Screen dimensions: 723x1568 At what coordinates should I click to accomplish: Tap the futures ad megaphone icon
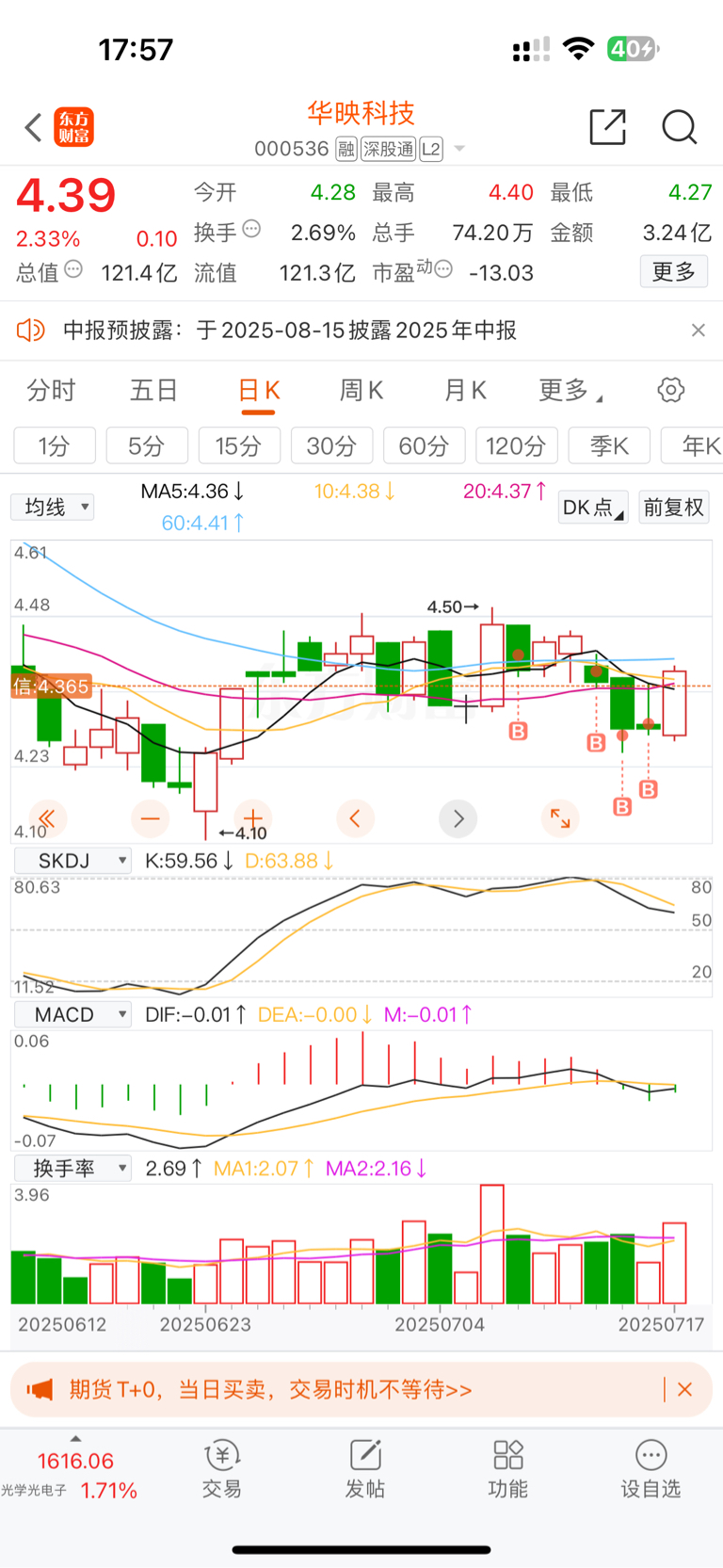click(40, 1389)
